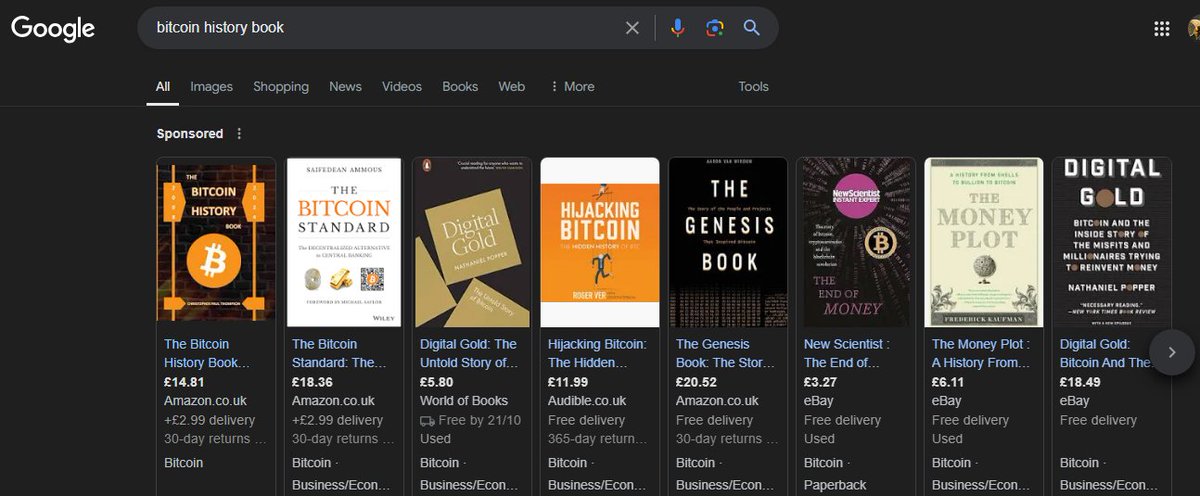Open The Money Plot cover image
The height and width of the screenshot is (496, 1200).
tap(984, 241)
